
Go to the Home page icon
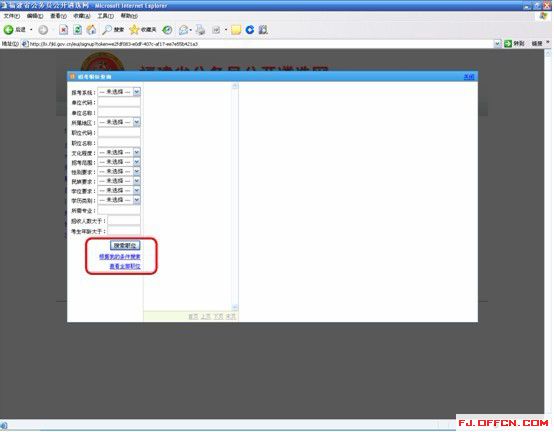click(x=92, y=30)
